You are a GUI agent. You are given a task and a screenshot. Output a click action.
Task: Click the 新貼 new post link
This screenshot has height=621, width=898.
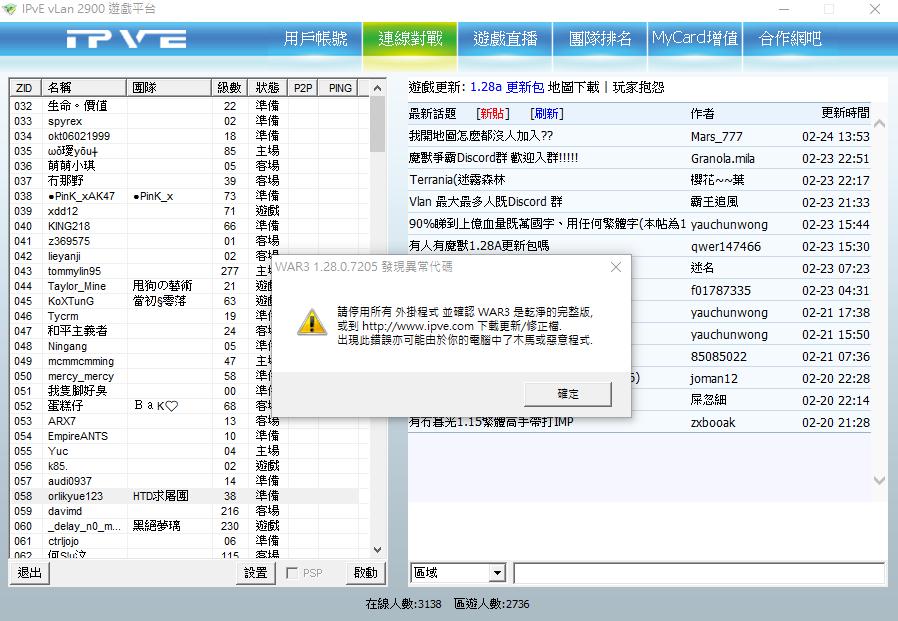pos(493,113)
